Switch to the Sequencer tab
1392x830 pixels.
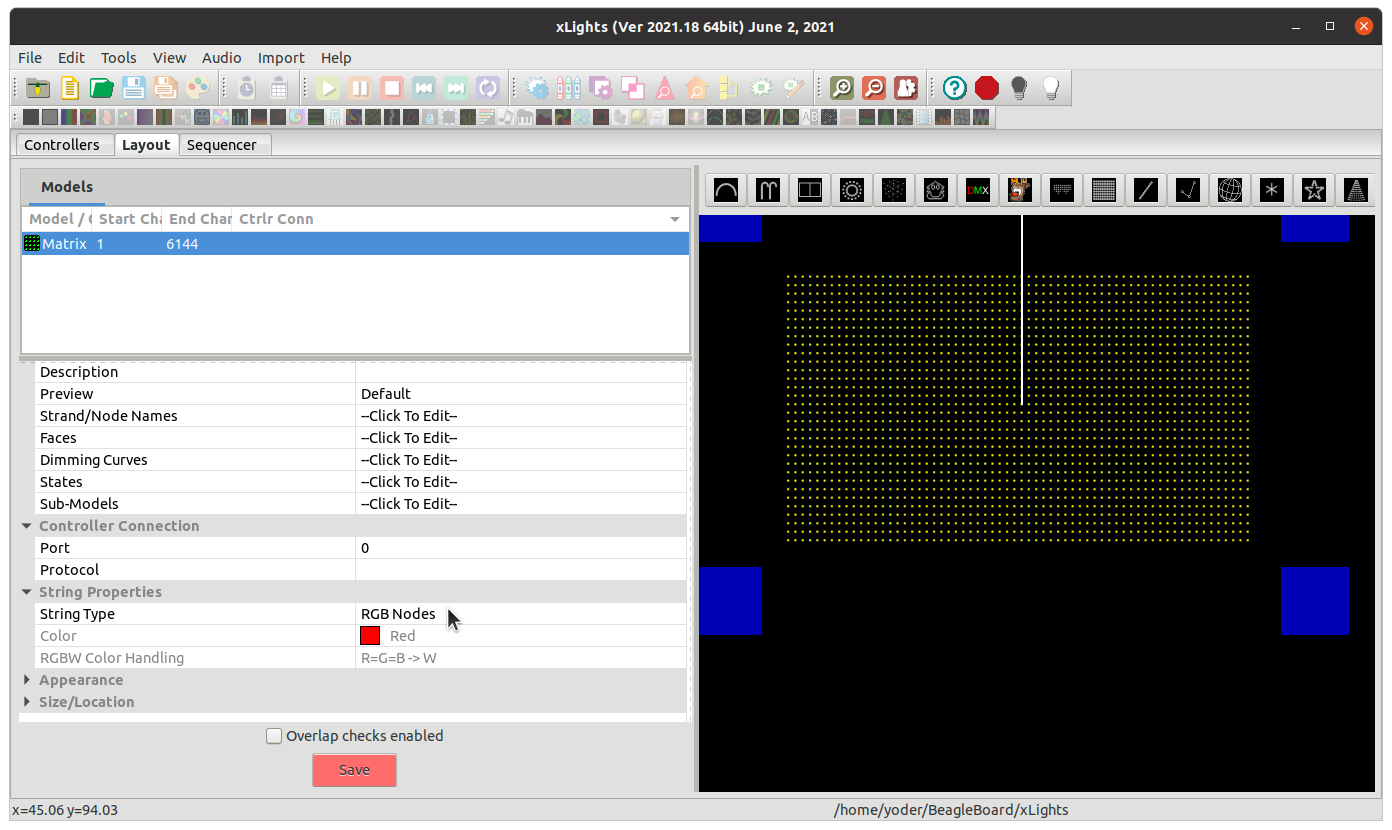pyautogui.click(x=222, y=145)
